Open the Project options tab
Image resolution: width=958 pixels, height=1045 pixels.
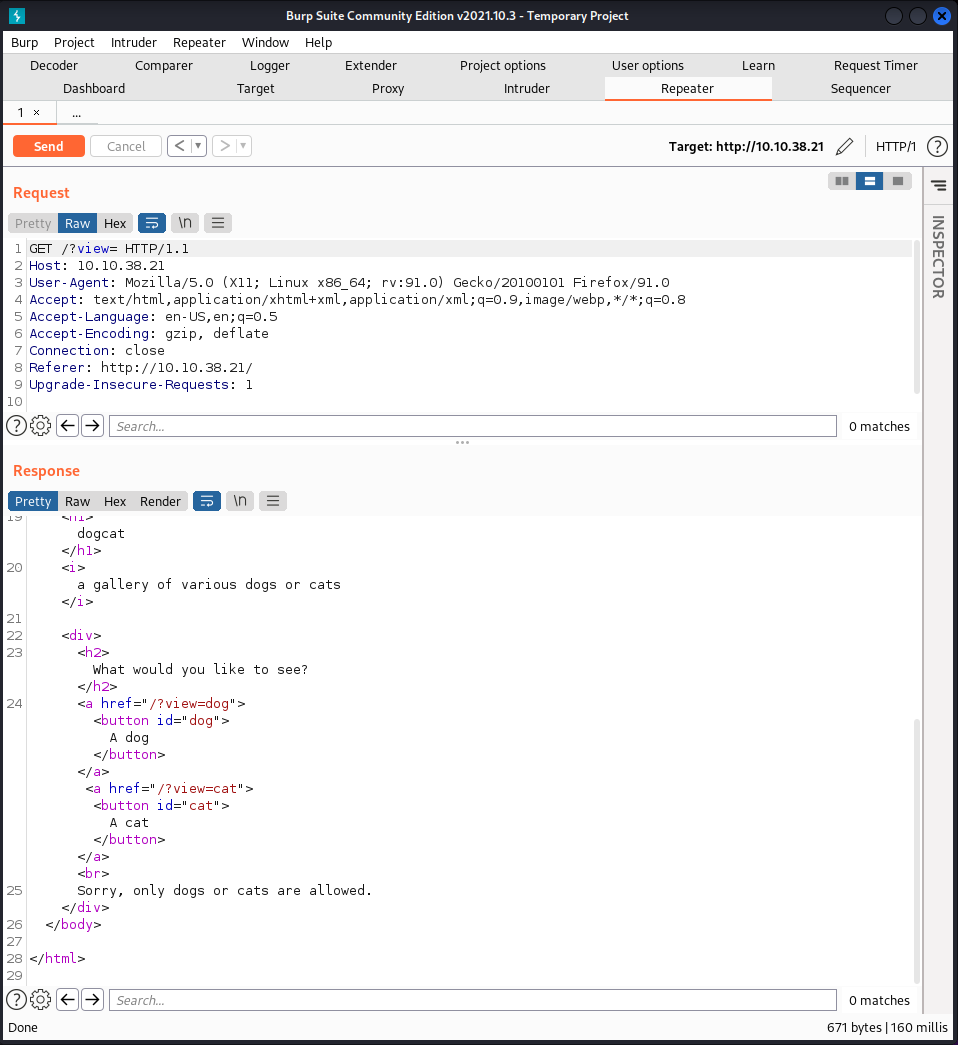503,65
